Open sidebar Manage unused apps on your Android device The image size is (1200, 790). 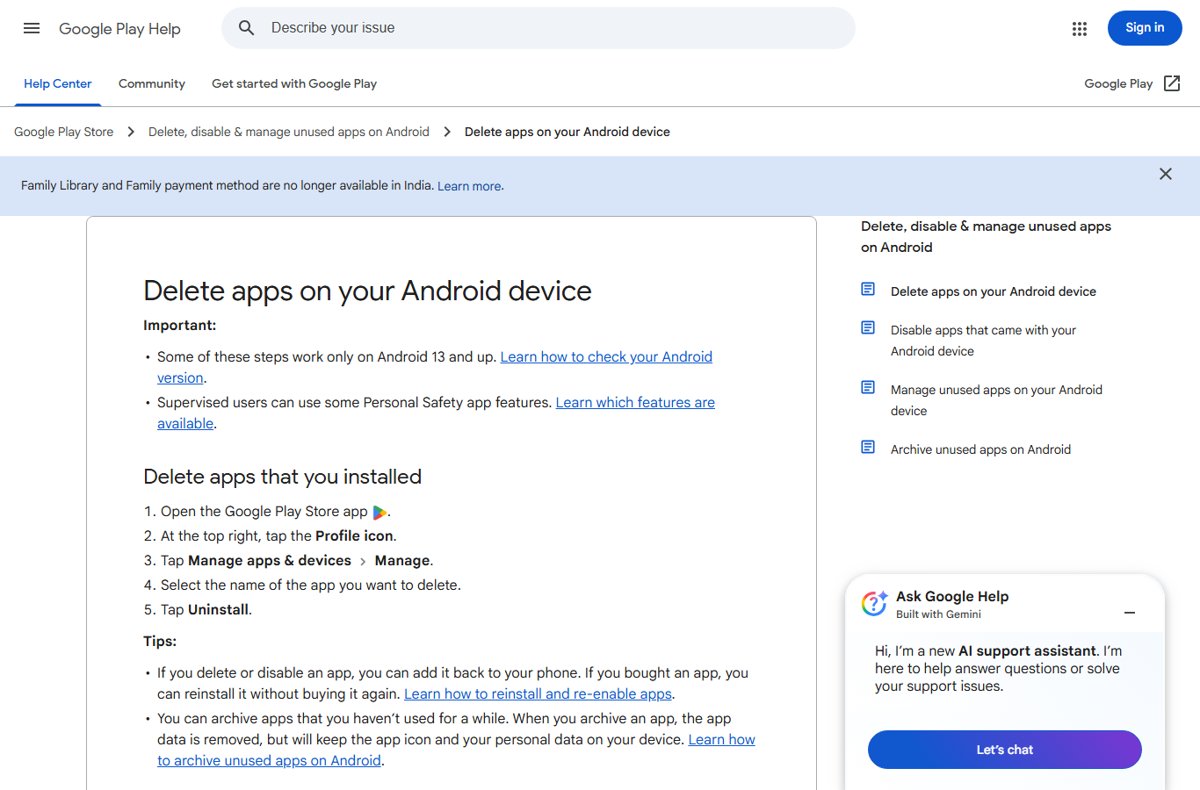[x=996, y=400]
